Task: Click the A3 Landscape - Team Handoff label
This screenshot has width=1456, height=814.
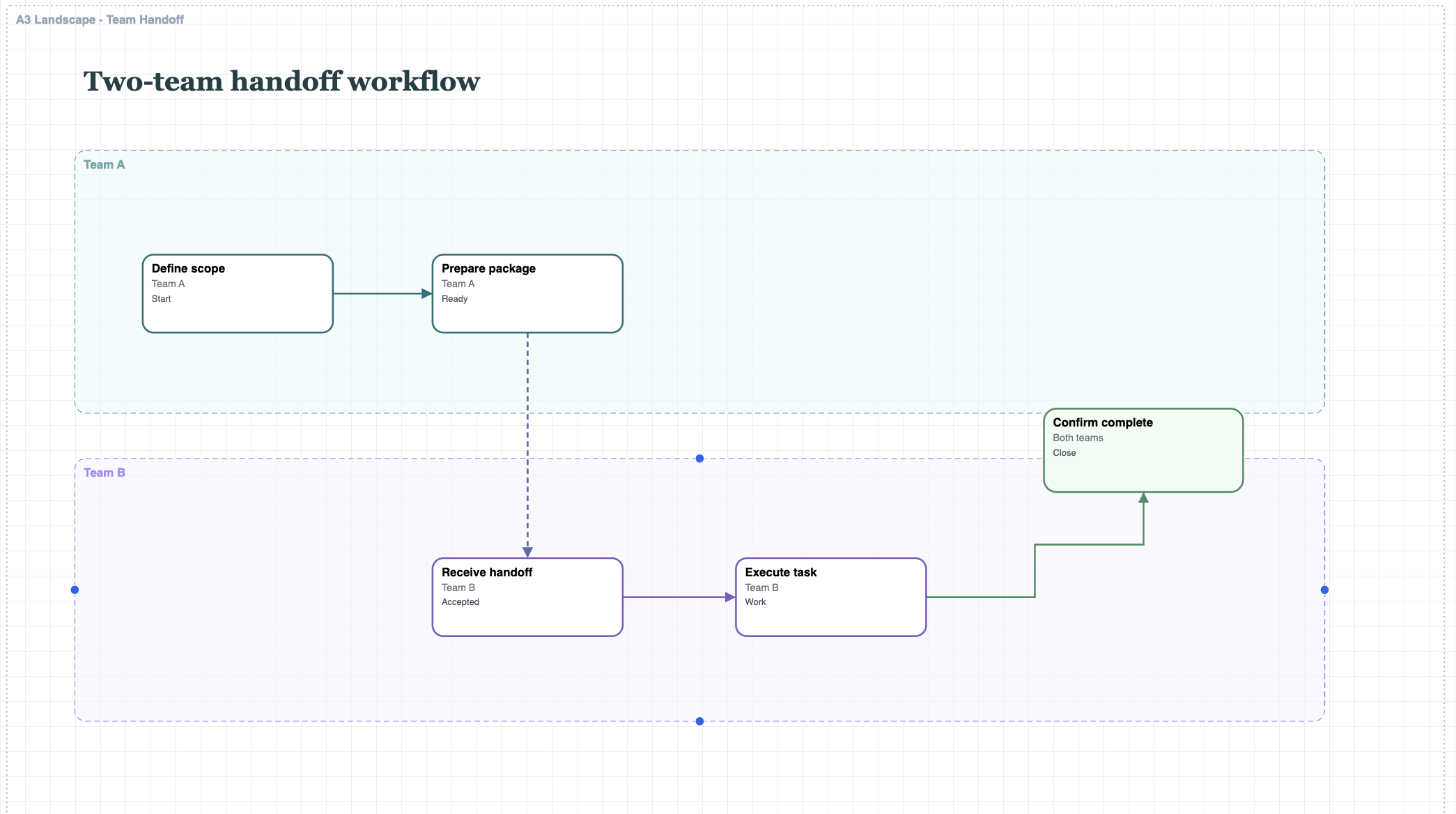Action: (100, 20)
